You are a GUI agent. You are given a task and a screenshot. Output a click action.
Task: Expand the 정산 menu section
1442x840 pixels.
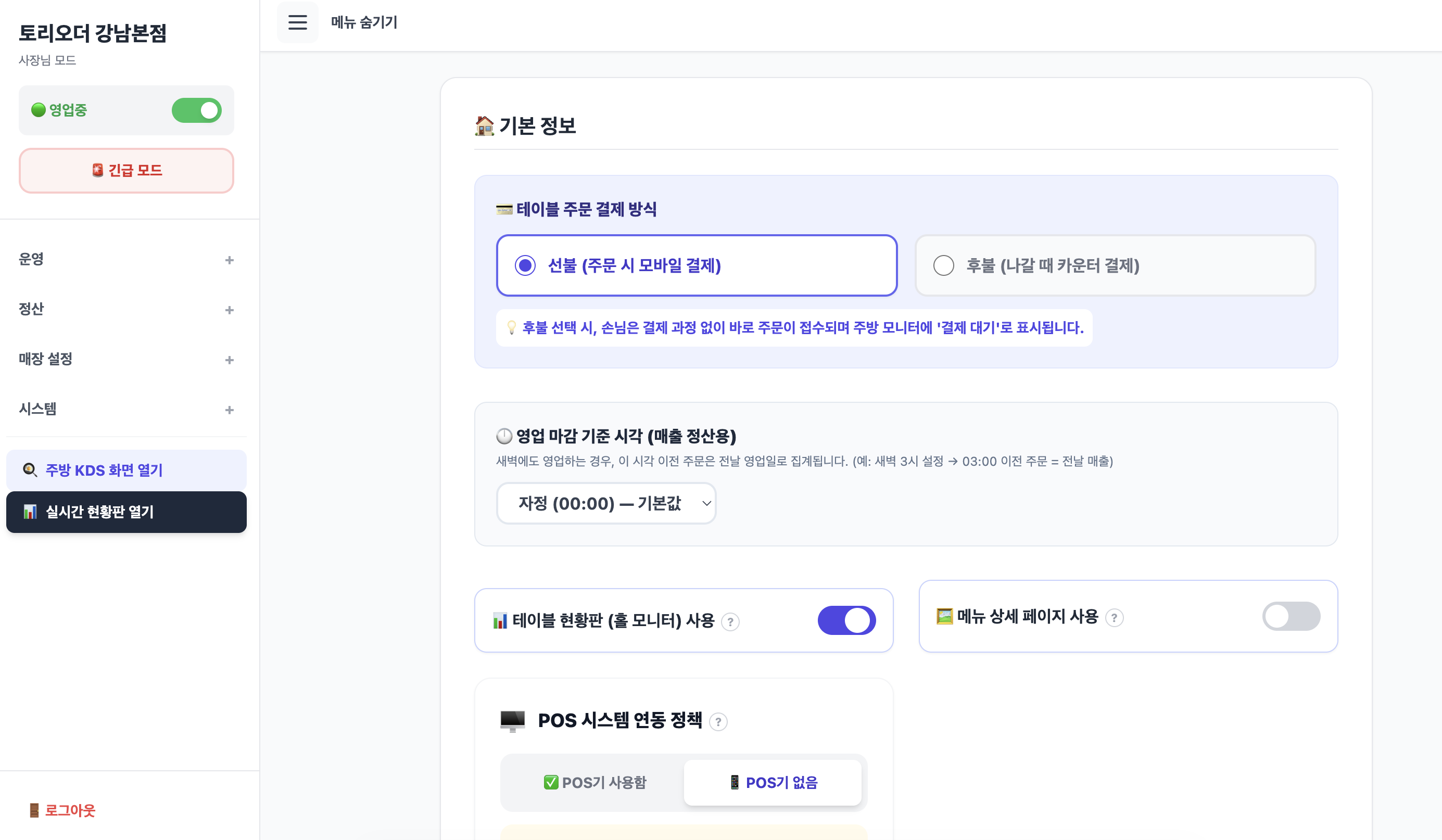[x=127, y=310]
